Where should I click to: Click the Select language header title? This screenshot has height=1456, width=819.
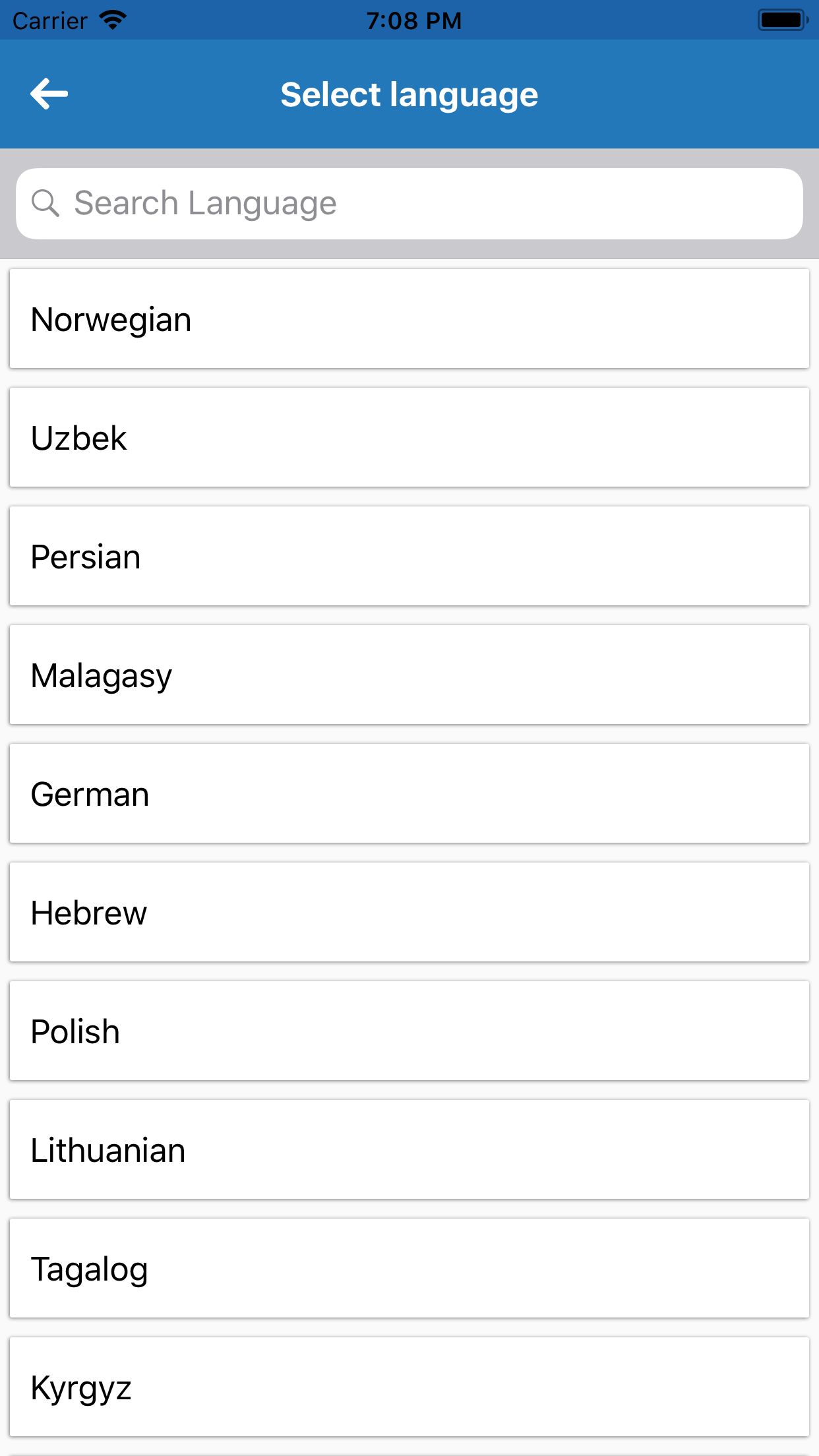click(409, 94)
